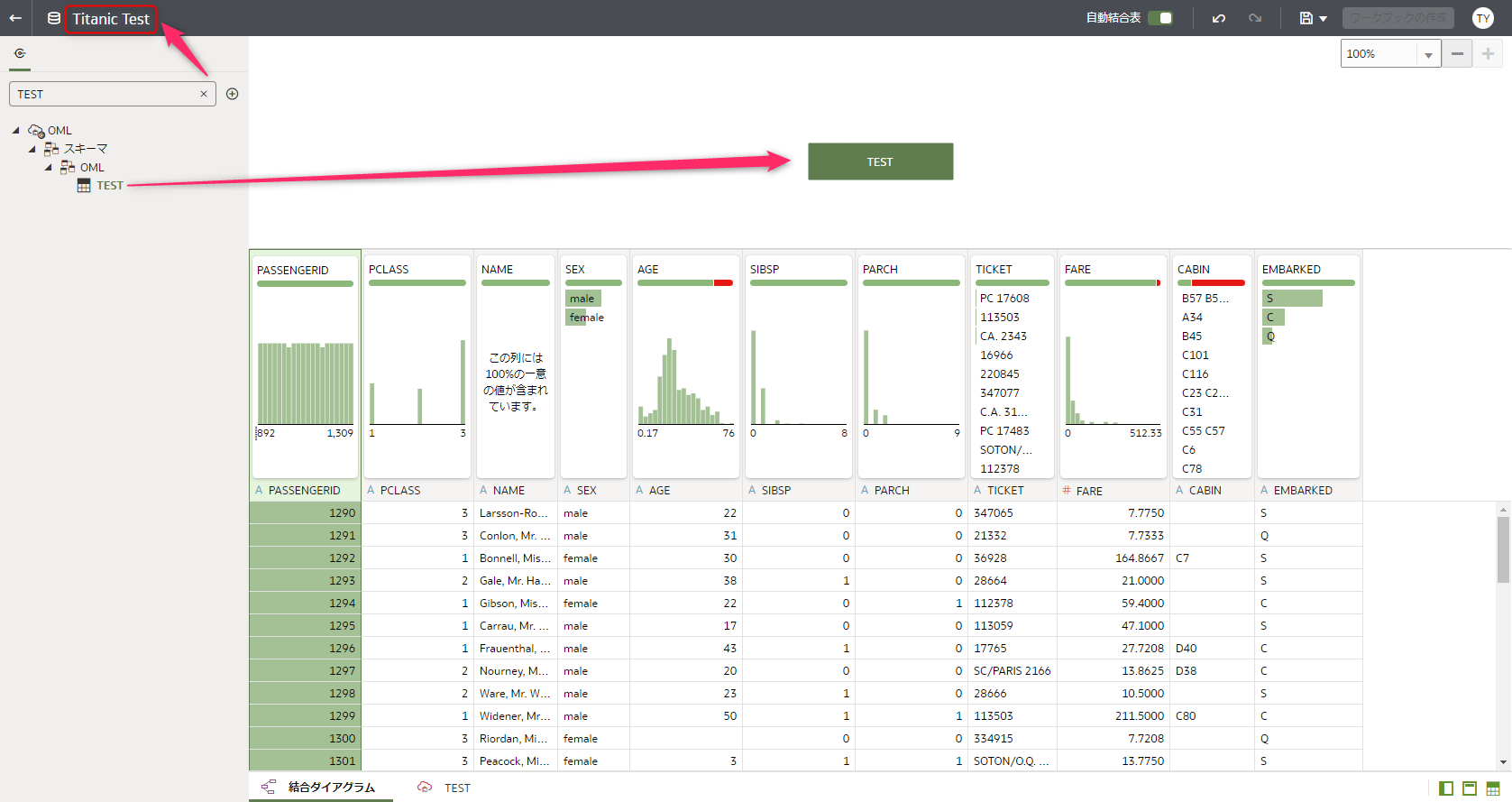Click the green TEST diagram node
Screen dimensions: 1512x802
[880, 161]
